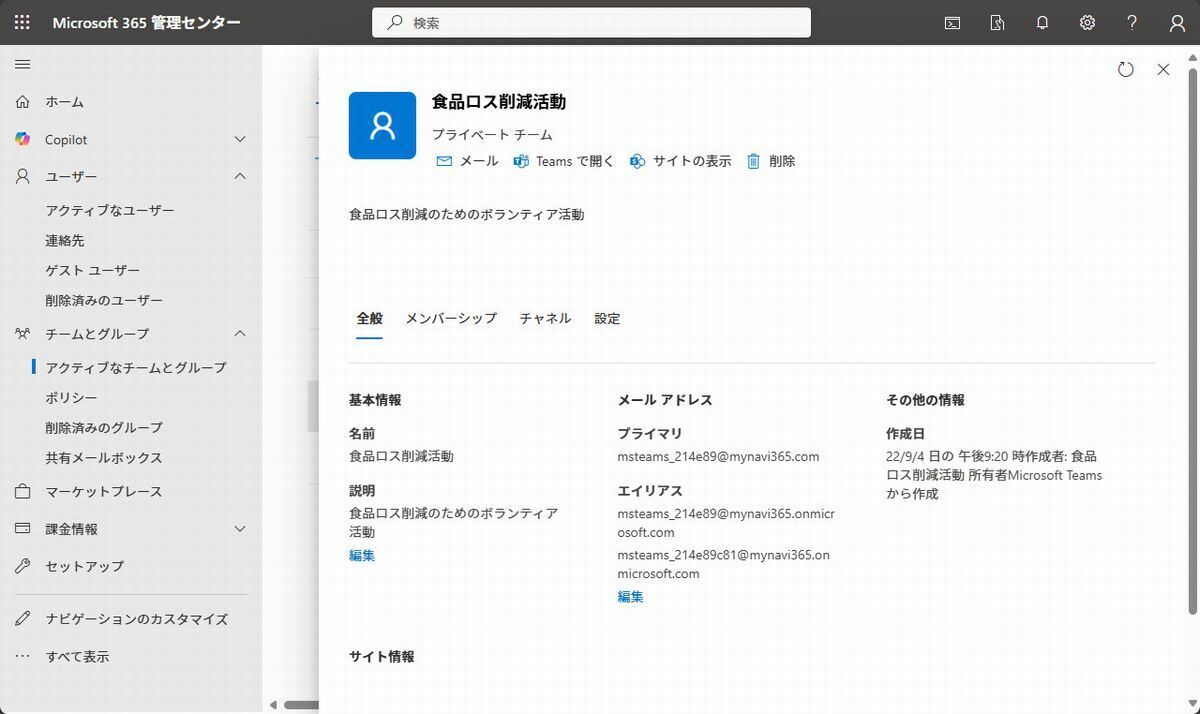The height and width of the screenshot is (714, 1200).
Task: Click the マーケットプレース navigation label
Action: [x=104, y=491]
